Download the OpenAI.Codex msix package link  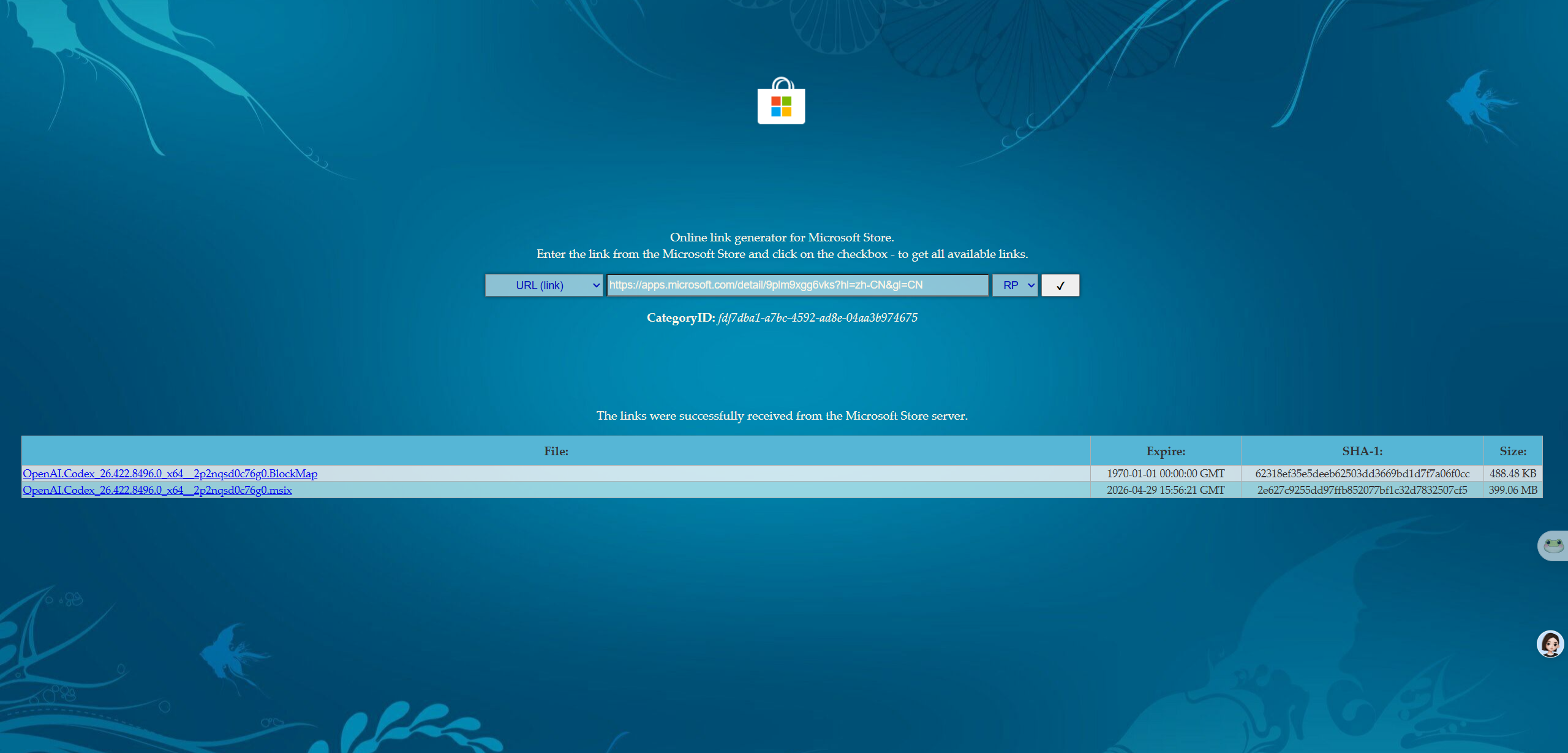coord(157,490)
